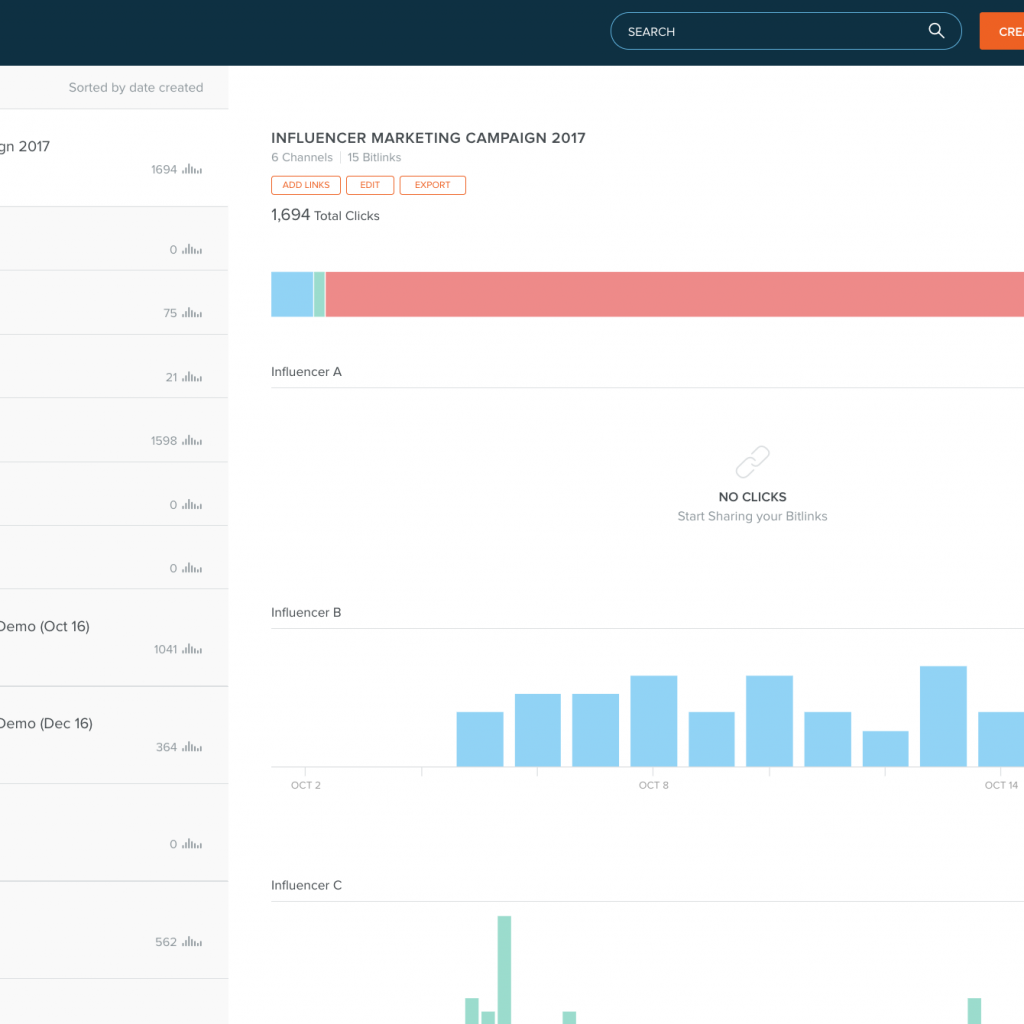Click the '15 Bitlinks' text
The width and height of the screenshot is (1024, 1024).
coord(374,157)
